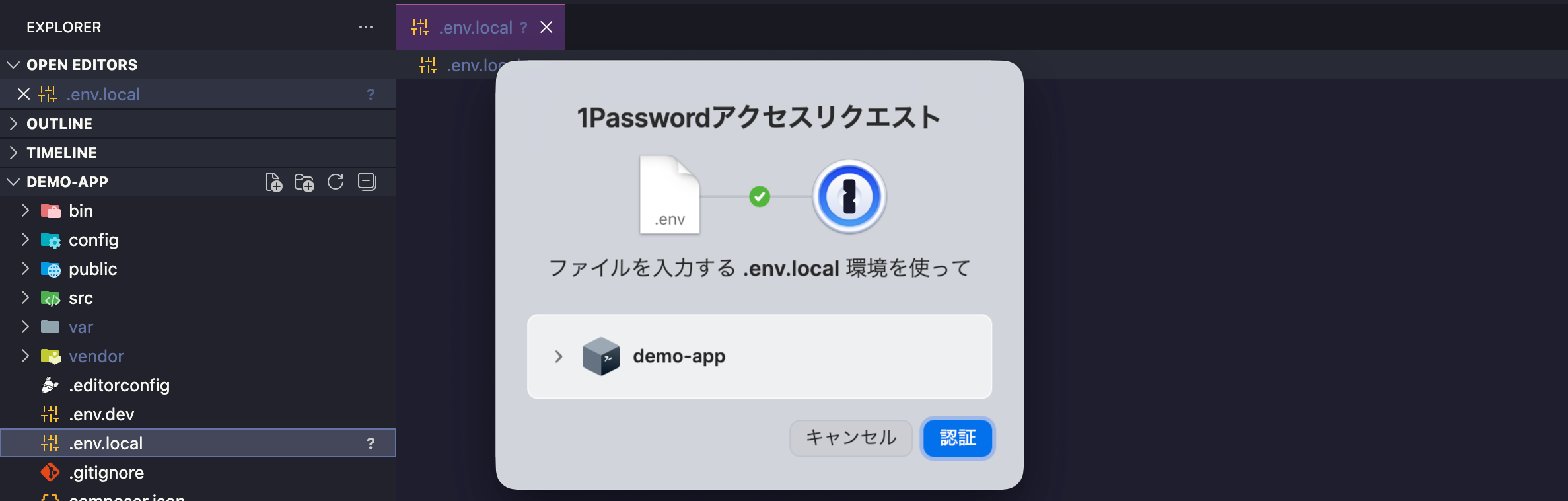The height and width of the screenshot is (501, 1568).
Task: Open the .gitignore file
Action: [106, 473]
